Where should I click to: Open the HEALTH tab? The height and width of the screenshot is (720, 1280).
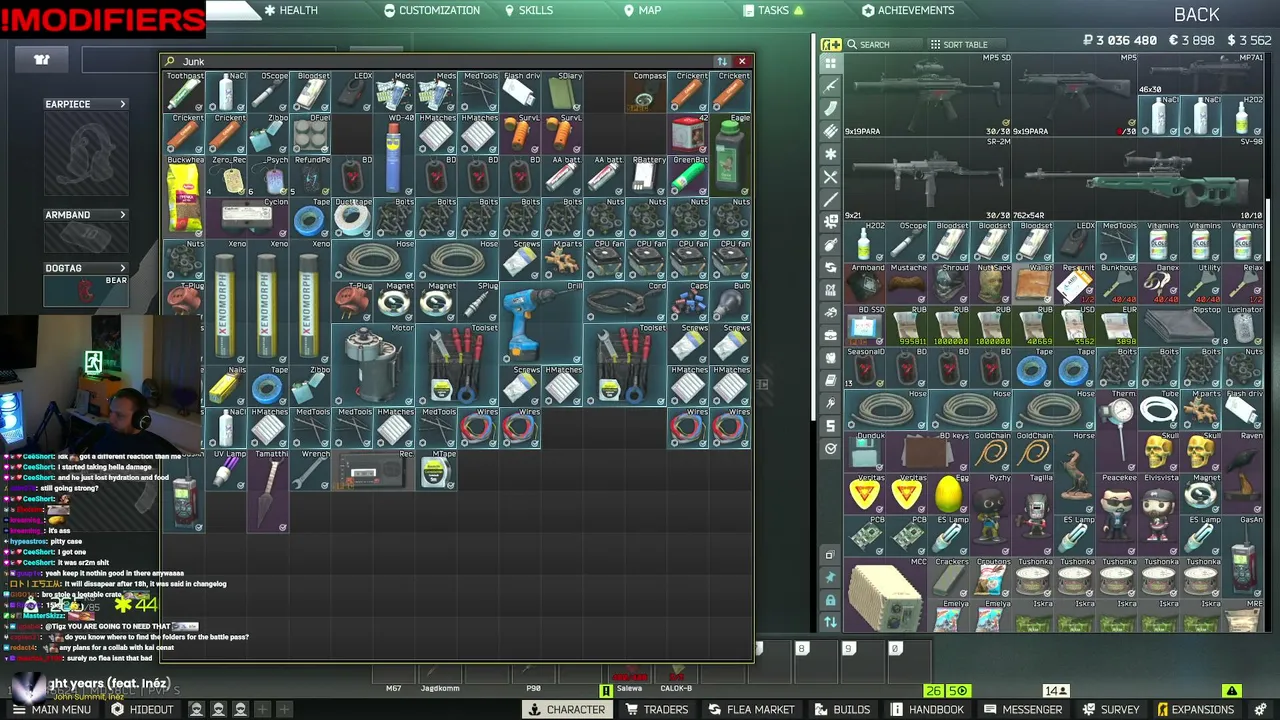pyautogui.click(x=291, y=10)
